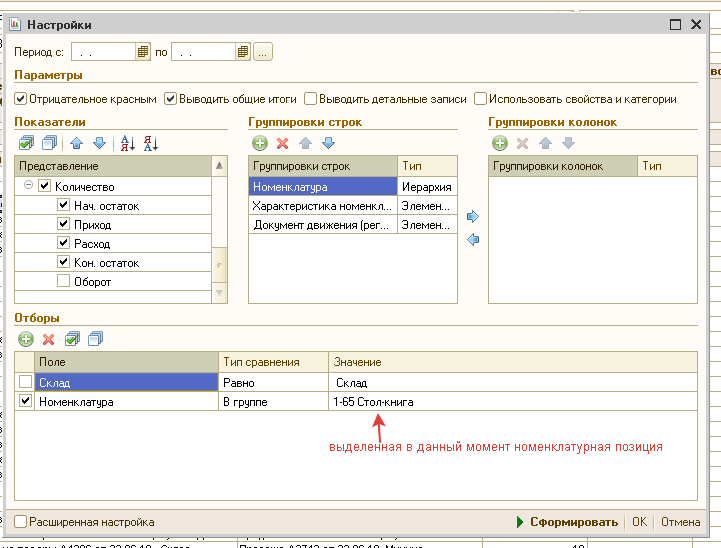This screenshot has height=548, width=721.
Task: Check the 'Оборот' indicator checkbox
Action: click(x=63, y=282)
